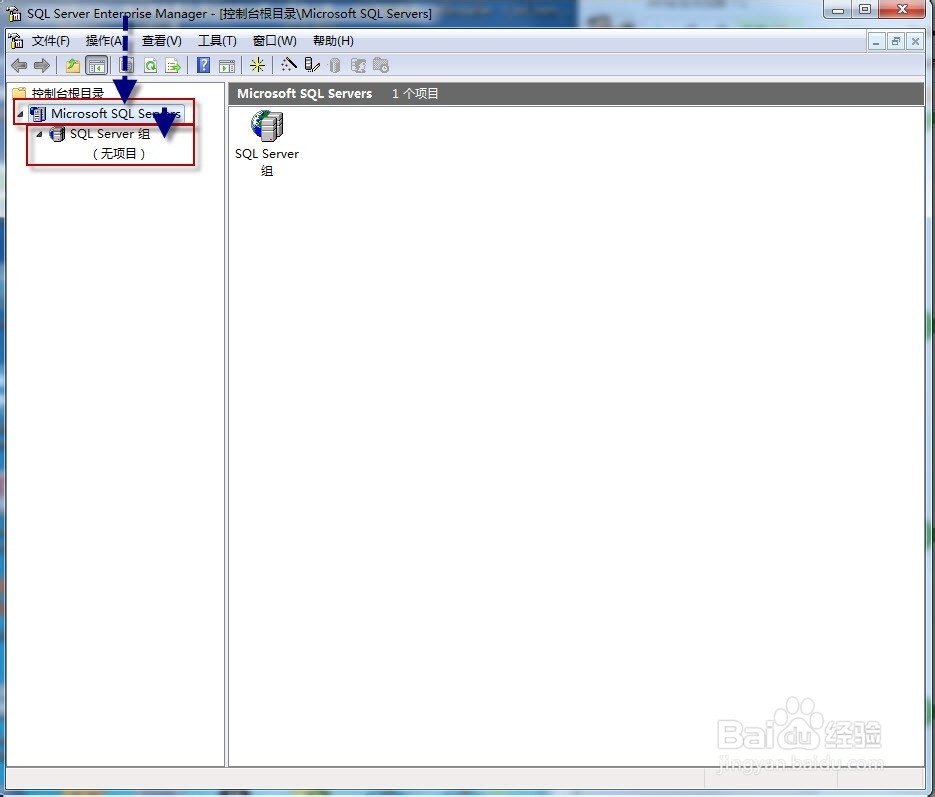Select Microsoft SQL Servers tree node
Viewport: 935px width, 797px height.
tap(116, 113)
